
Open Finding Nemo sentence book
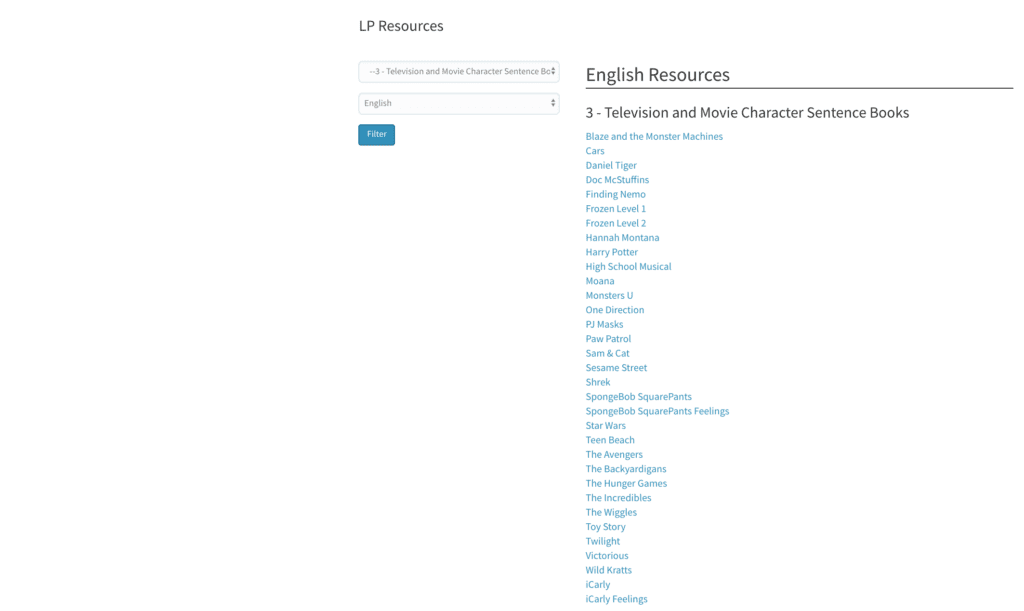pos(615,195)
